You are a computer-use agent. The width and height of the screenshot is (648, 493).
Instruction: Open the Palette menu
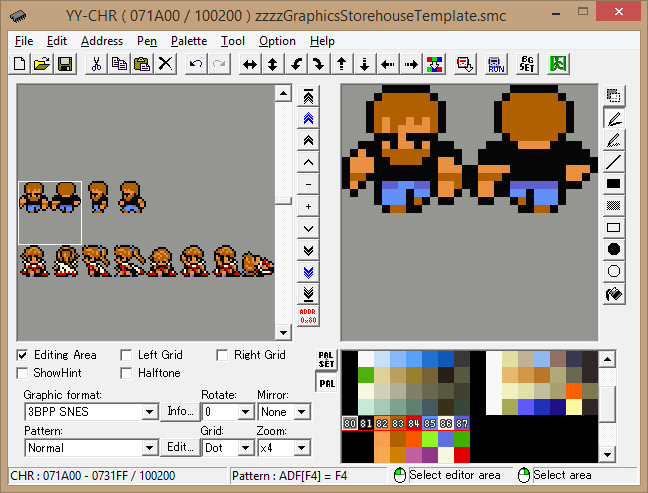[189, 41]
